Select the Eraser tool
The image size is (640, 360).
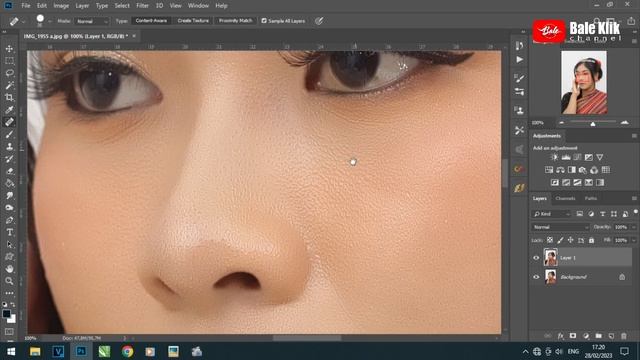tap(9, 171)
